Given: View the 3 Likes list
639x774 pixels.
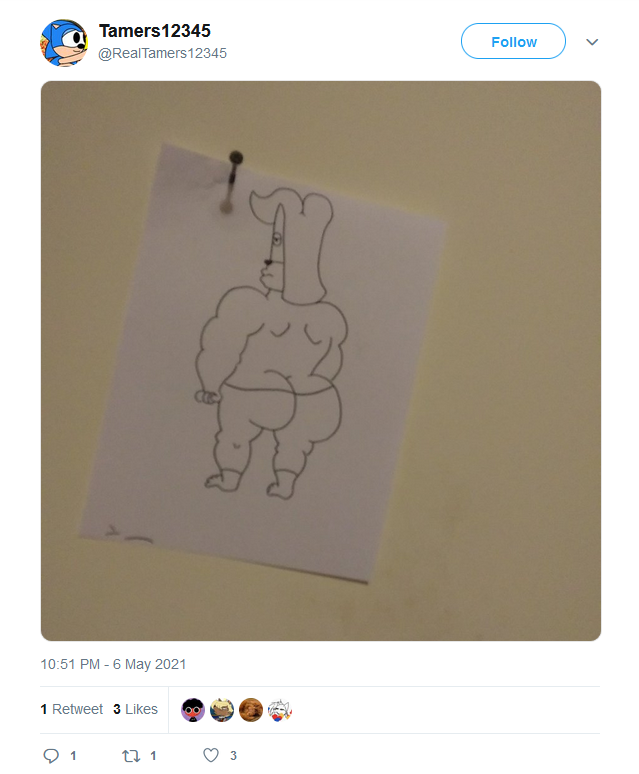Looking at the screenshot, I should 135,709.
